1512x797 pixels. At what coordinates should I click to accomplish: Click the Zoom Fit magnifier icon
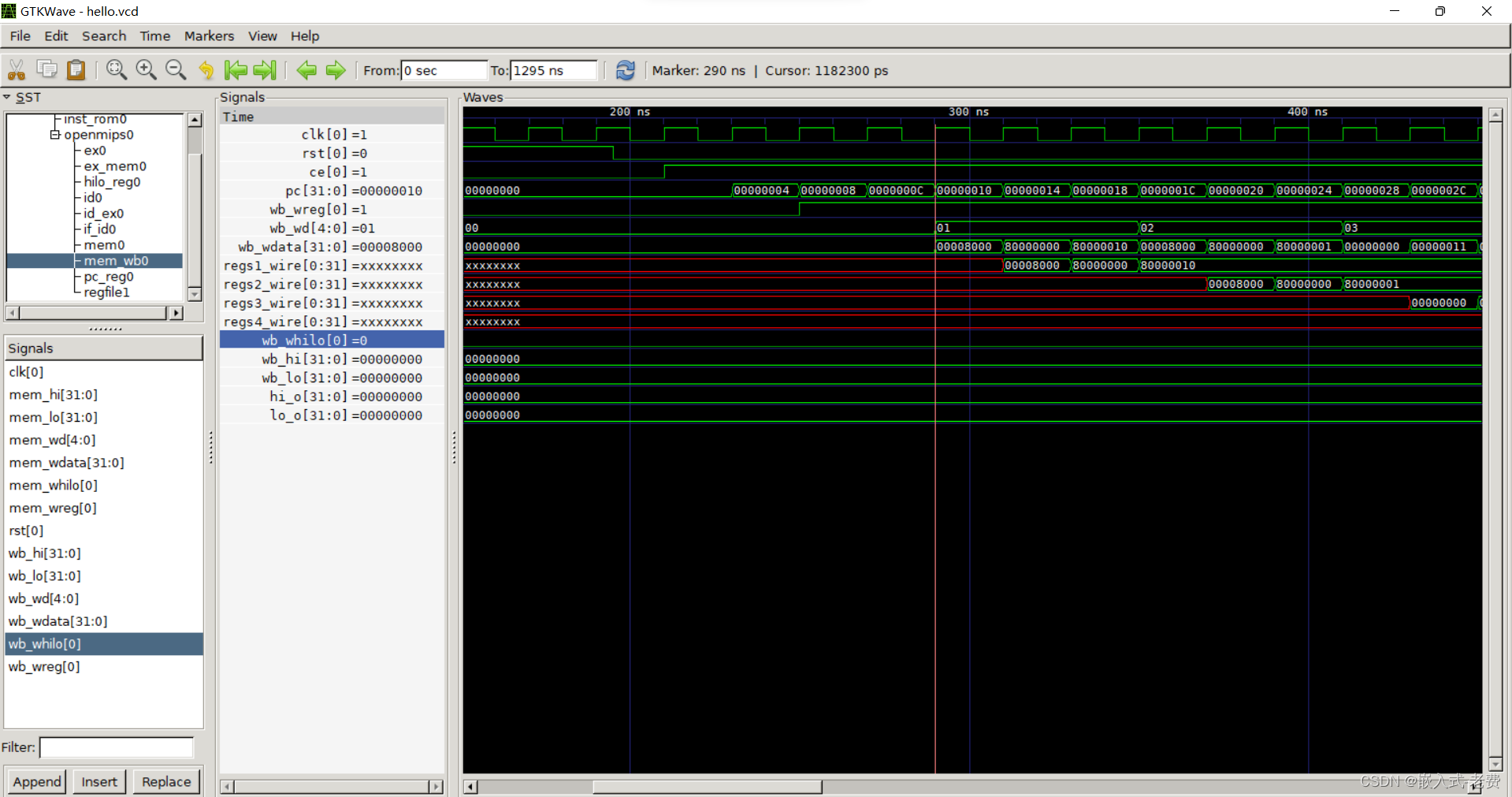pyautogui.click(x=117, y=70)
